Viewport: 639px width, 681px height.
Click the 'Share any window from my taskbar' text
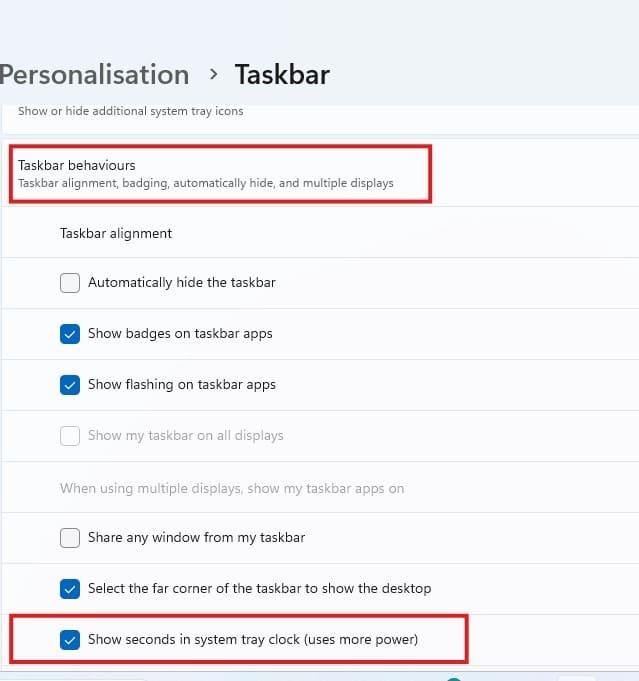pos(197,538)
